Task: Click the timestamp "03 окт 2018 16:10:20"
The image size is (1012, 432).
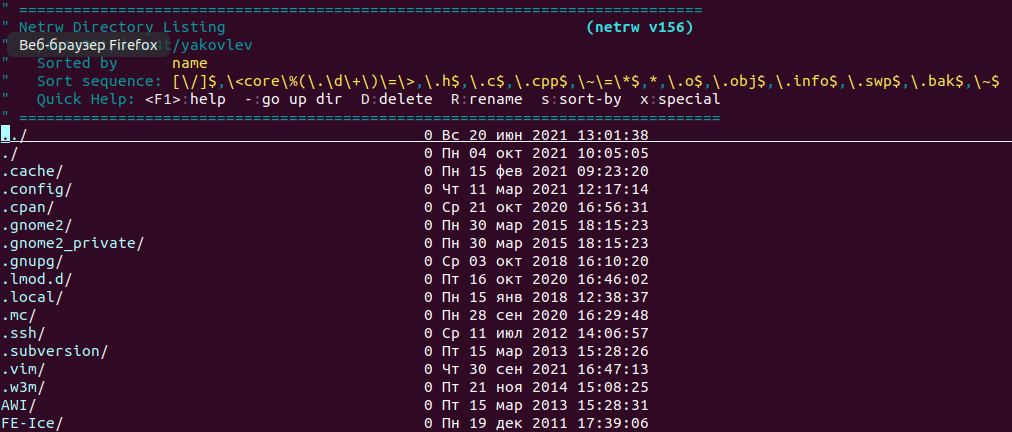Action: (x=558, y=262)
